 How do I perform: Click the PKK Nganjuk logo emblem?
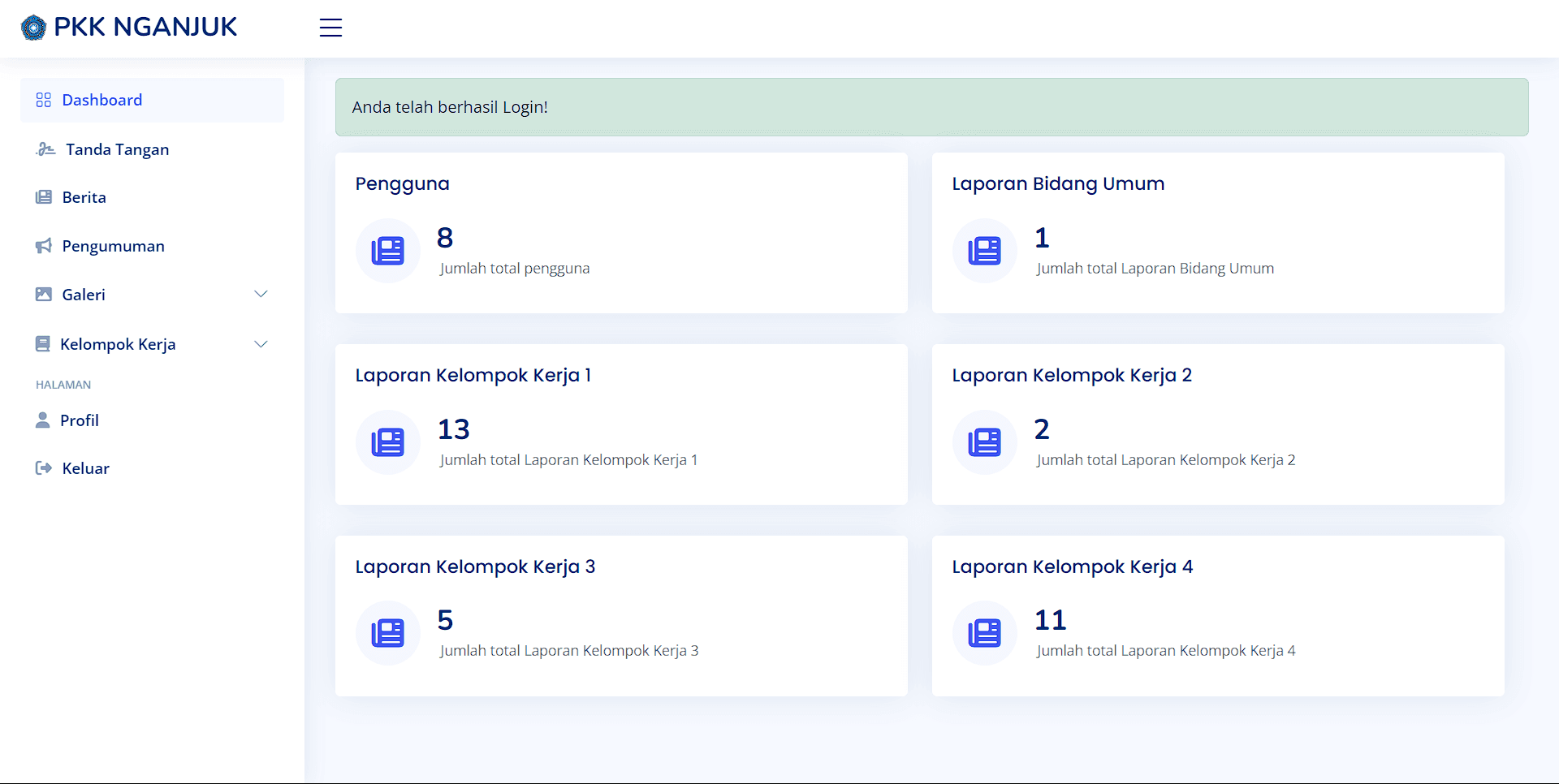point(33,28)
